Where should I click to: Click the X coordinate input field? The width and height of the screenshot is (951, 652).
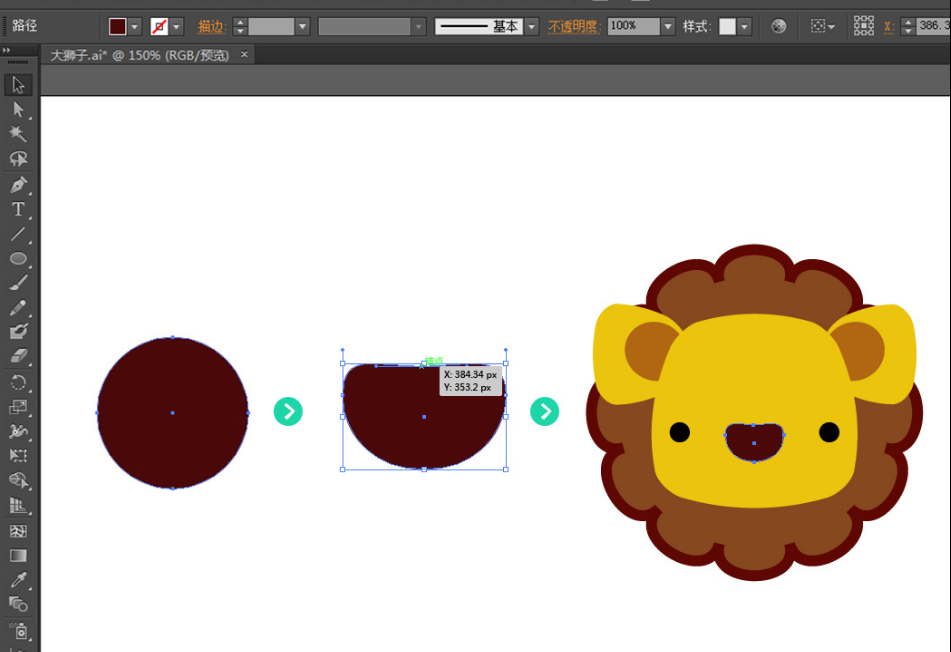[x=932, y=26]
